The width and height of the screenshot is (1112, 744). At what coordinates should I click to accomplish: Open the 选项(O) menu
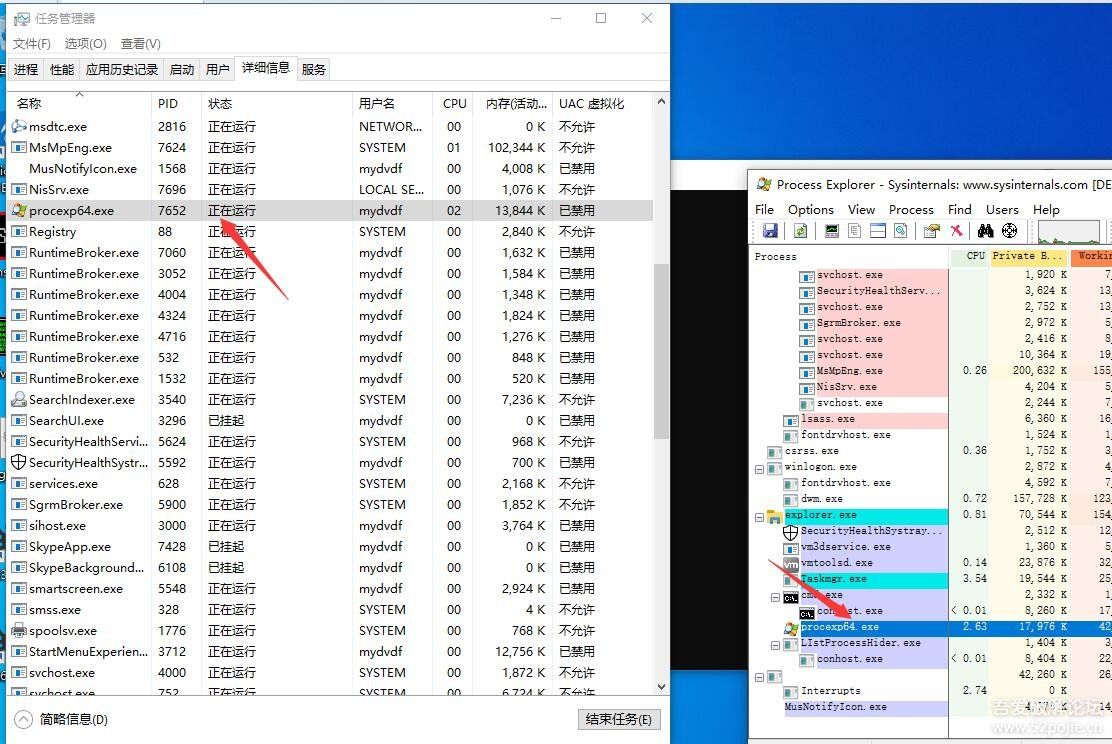(x=86, y=44)
